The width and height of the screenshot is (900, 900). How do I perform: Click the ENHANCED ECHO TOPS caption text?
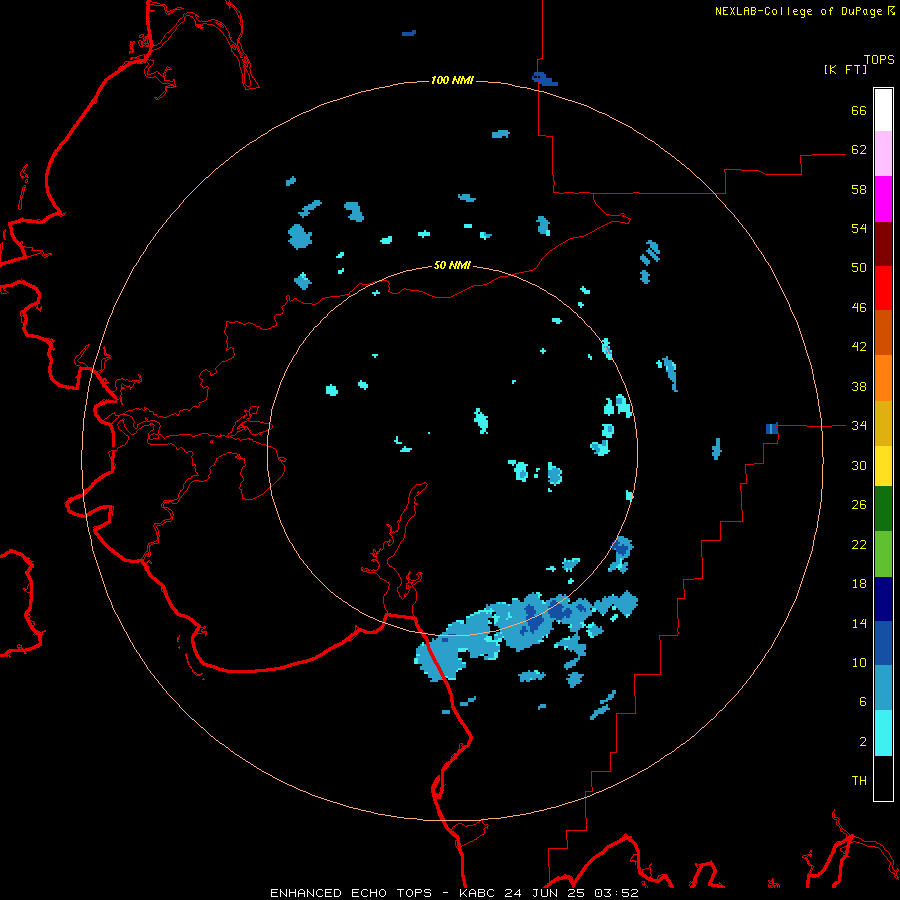(x=351, y=893)
